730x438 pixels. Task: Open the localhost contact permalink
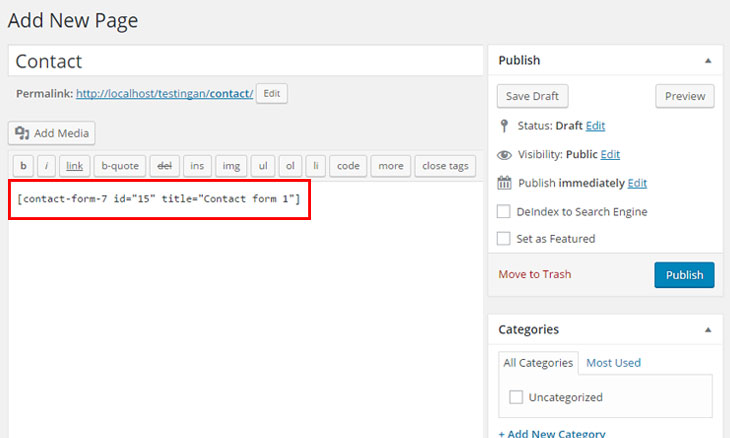click(164, 94)
